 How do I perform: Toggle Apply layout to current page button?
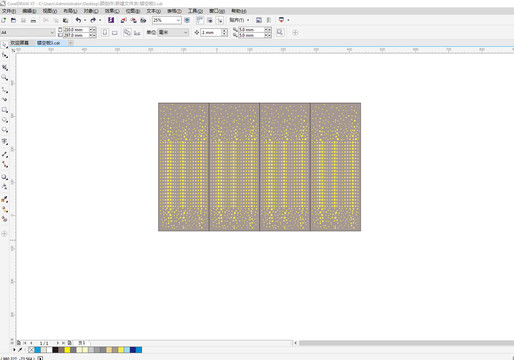[137, 32]
